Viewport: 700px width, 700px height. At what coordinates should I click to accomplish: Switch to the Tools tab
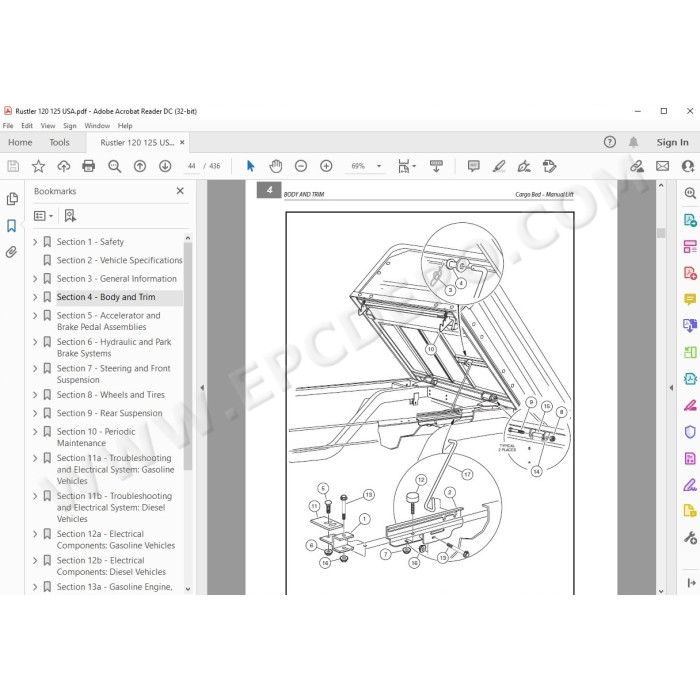coord(59,142)
